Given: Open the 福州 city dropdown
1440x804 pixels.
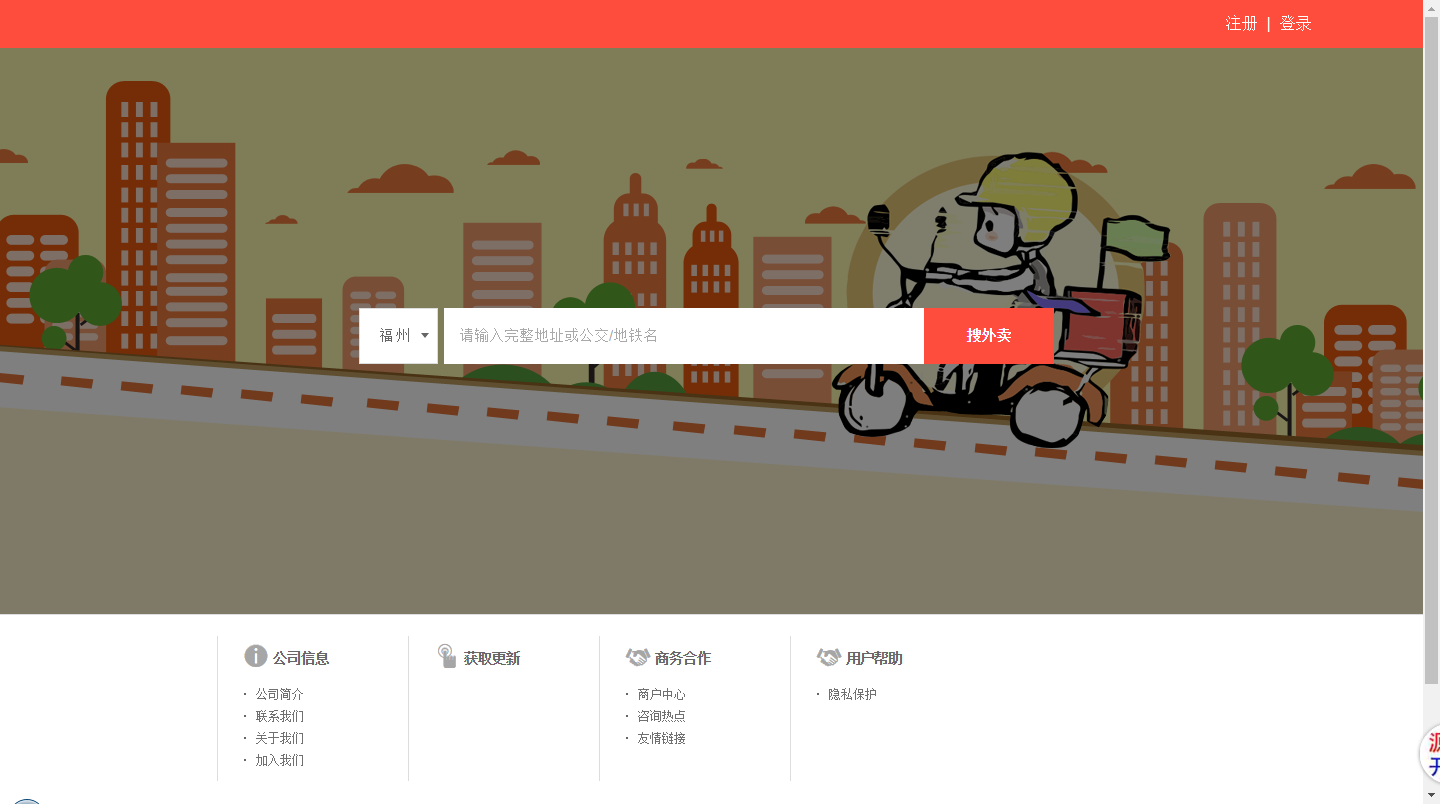Looking at the screenshot, I should pyautogui.click(x=399, y=336).
